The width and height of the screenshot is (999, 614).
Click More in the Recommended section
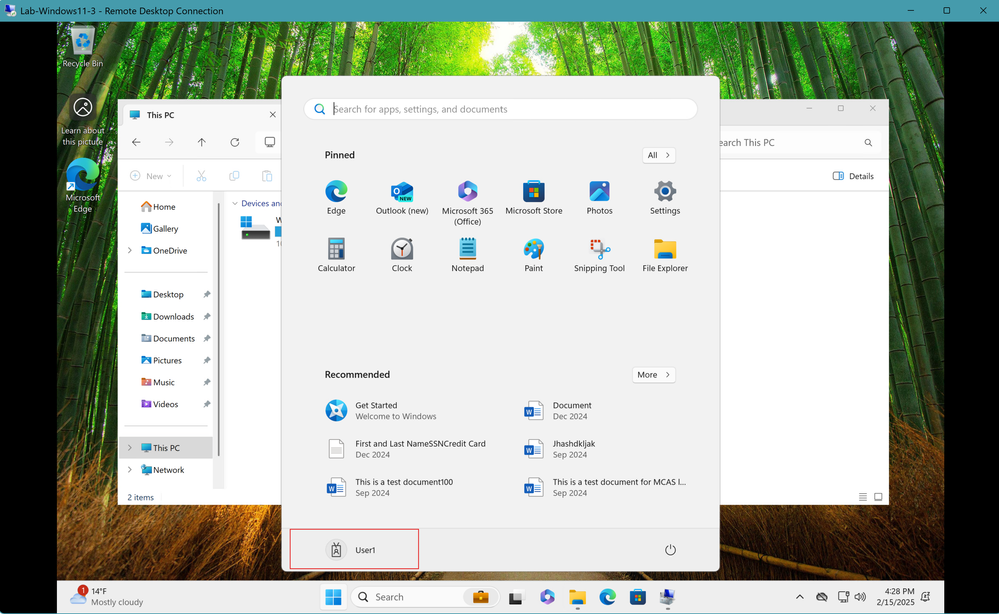(654, 375)
